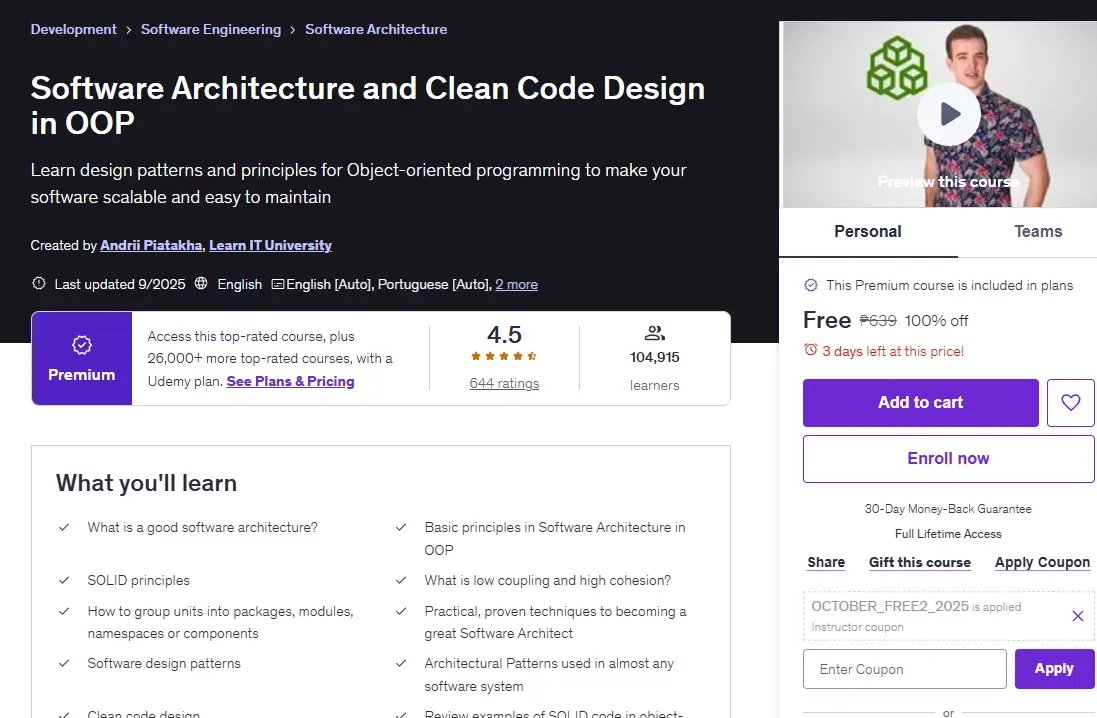
Task: Click '3 days left at this price!' text
Action: 893,351
